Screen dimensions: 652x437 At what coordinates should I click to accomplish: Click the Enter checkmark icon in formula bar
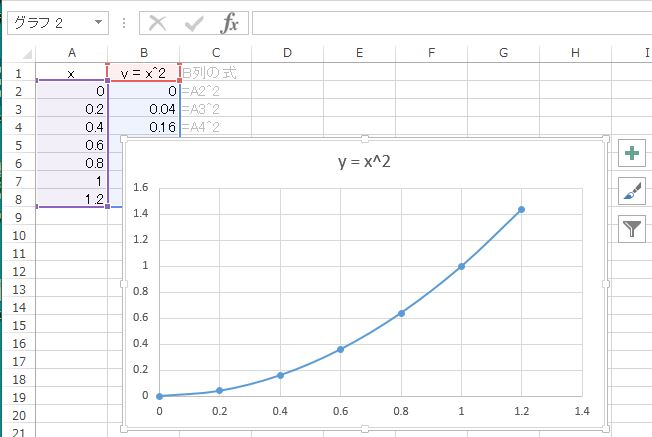pyautogui.click(x=194, y=24)
